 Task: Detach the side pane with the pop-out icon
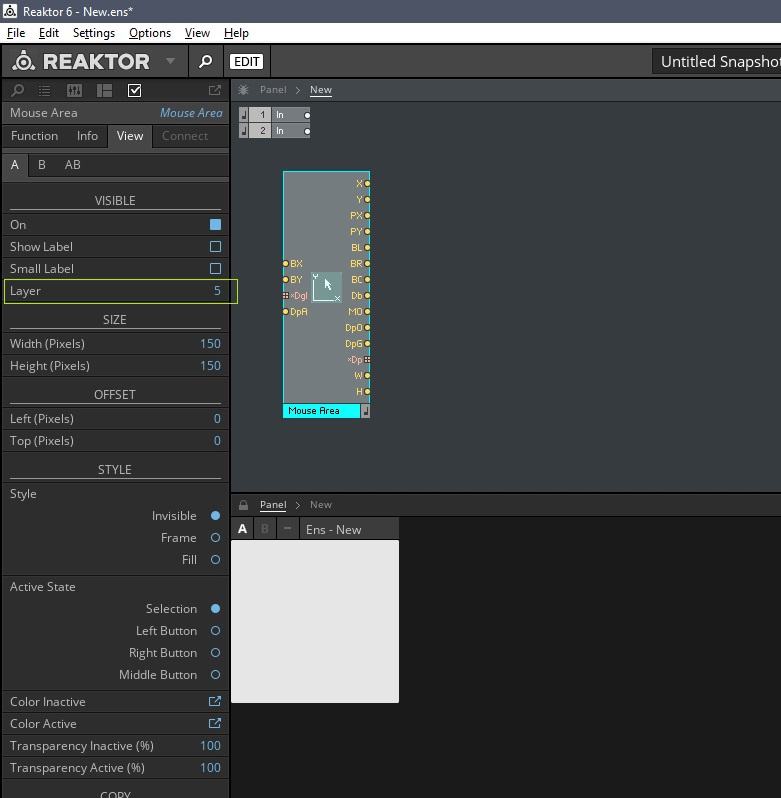tap(215, 90)
